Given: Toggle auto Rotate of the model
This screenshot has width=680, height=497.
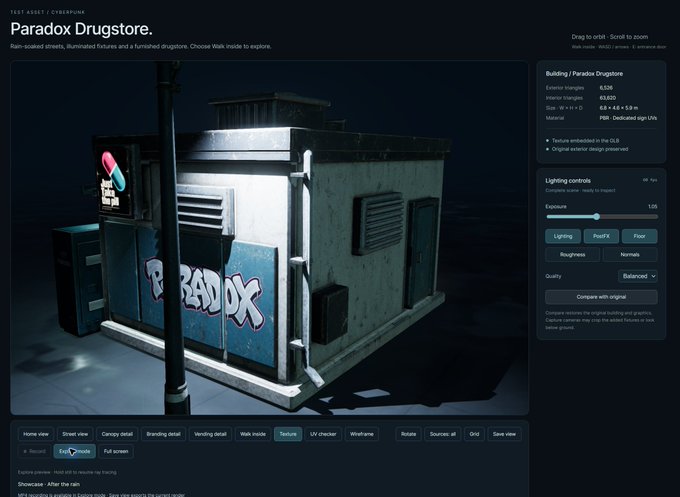Looking at the screenshot, I should coord(409,434).
